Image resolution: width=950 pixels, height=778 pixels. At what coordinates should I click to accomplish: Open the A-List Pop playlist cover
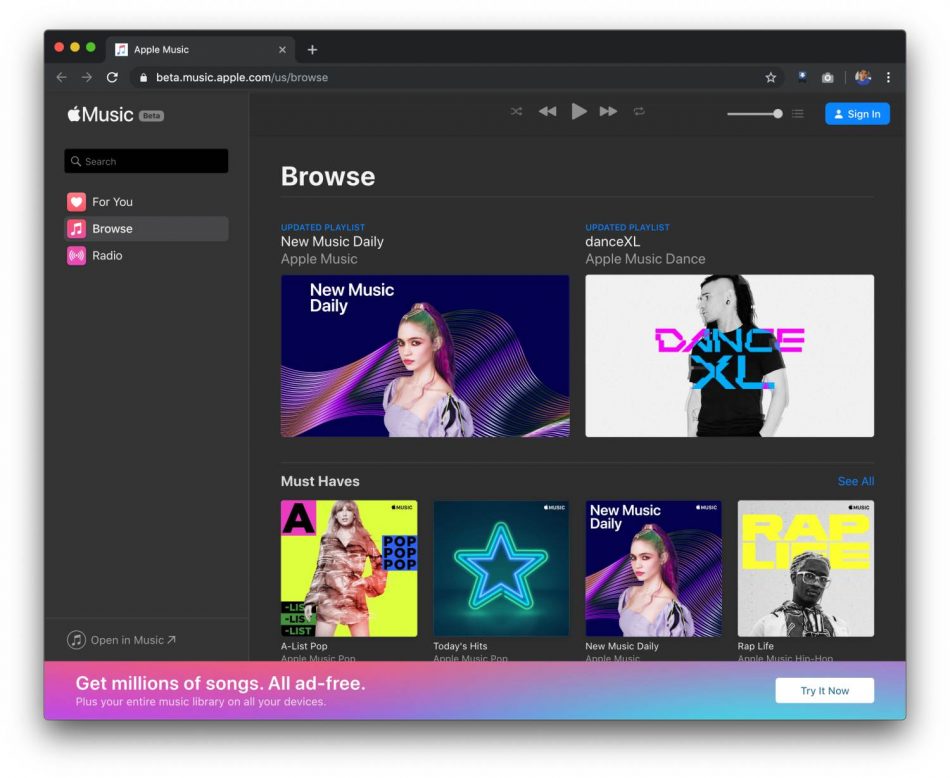(x=349, y=568)
